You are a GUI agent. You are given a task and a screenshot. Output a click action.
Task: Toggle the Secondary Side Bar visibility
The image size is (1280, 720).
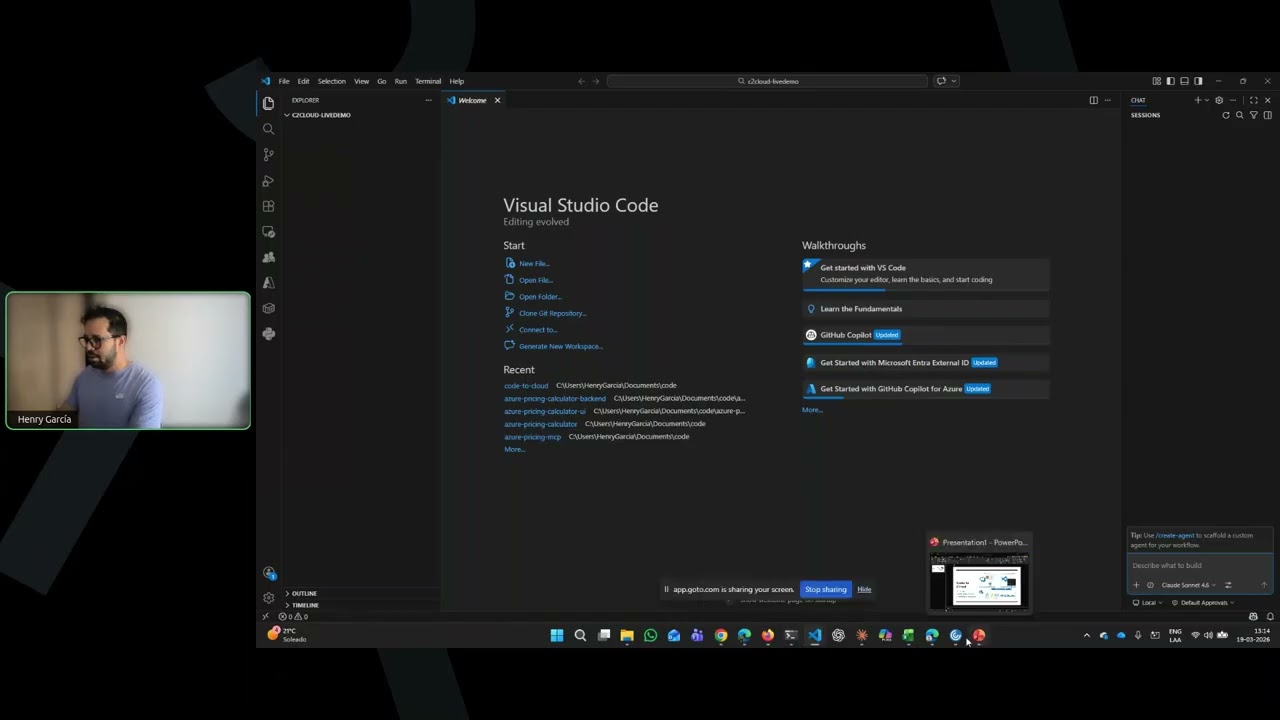[1198, 81]
